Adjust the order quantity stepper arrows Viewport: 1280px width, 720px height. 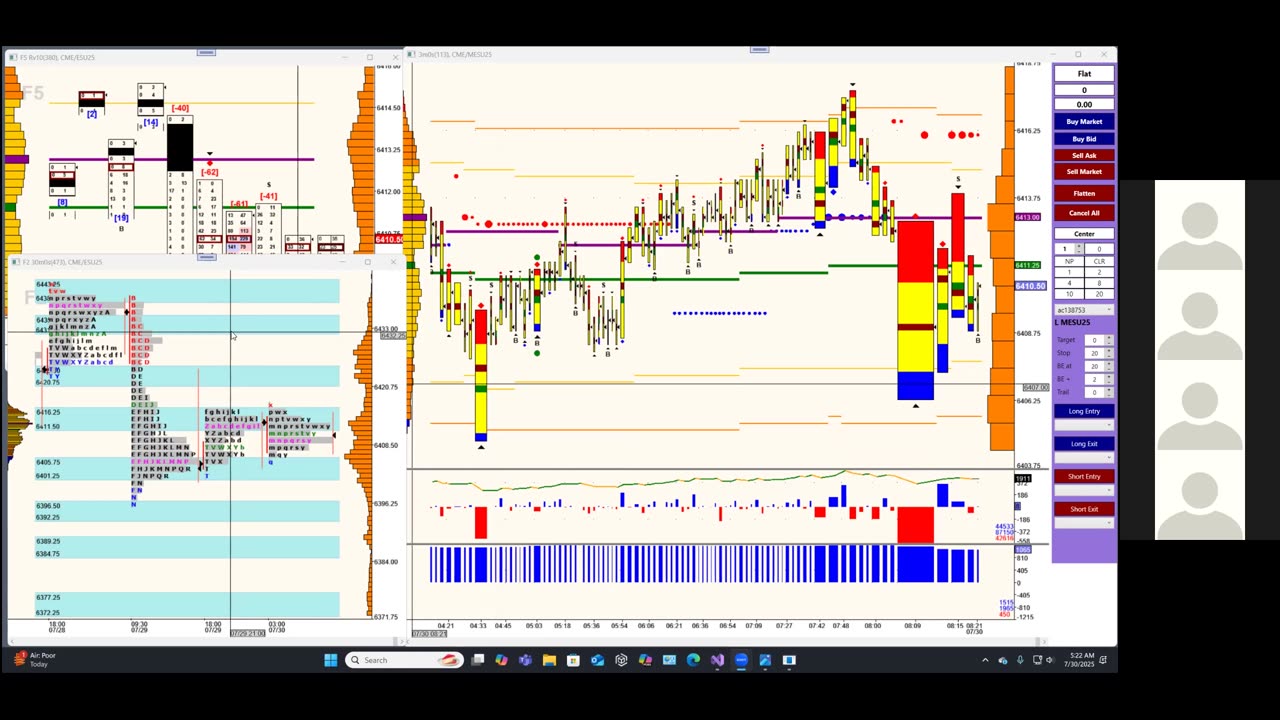tap(1078, 249)
